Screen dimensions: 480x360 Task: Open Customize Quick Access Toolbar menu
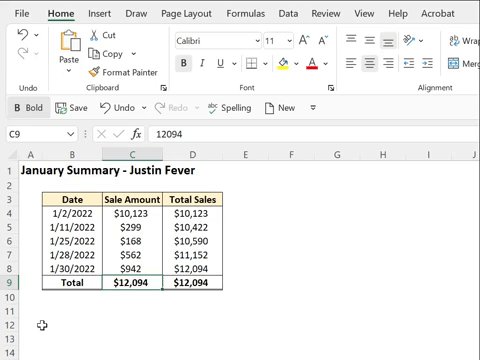pos(313,108)
